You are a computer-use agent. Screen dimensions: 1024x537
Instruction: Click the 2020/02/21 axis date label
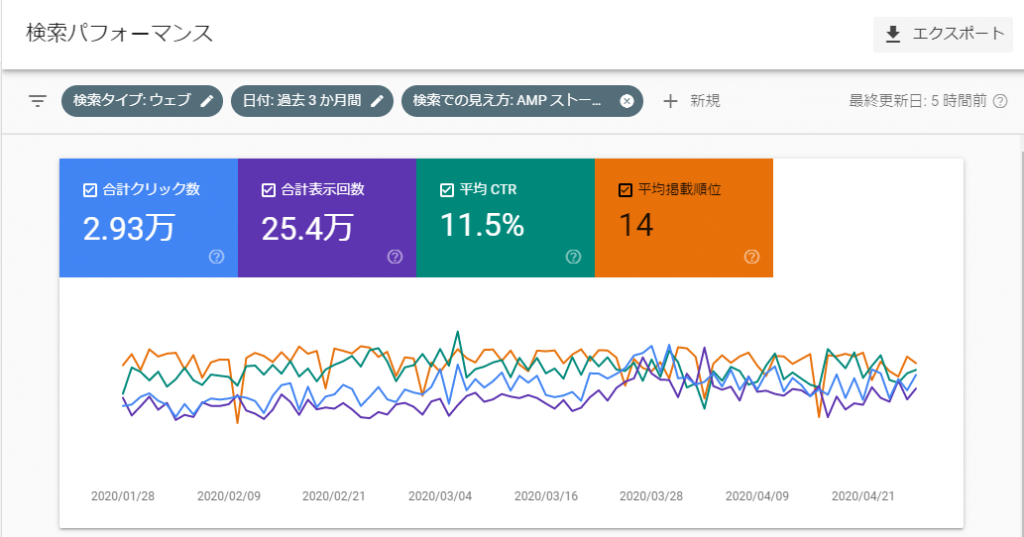334,496
